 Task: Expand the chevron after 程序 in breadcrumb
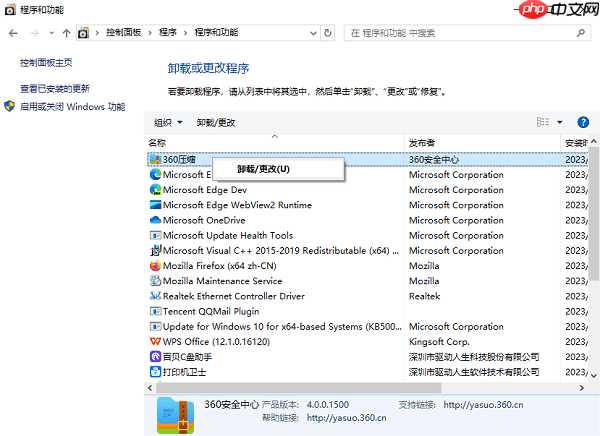186,33
